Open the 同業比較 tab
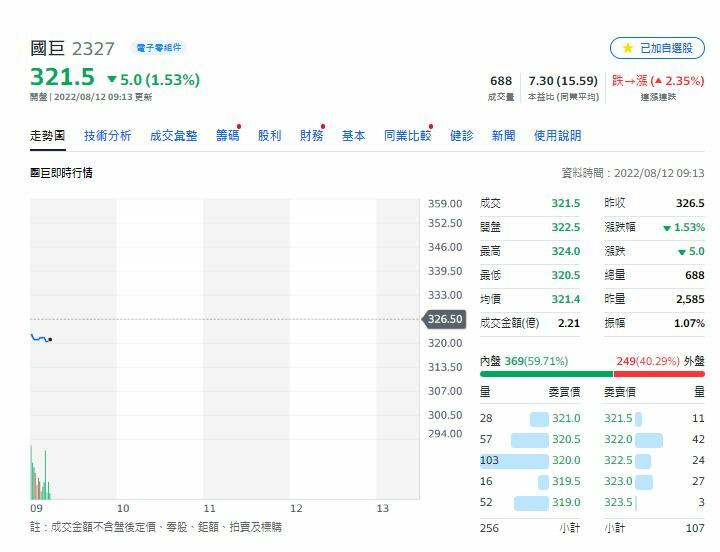720x552 pixels. tap(408, 136)
